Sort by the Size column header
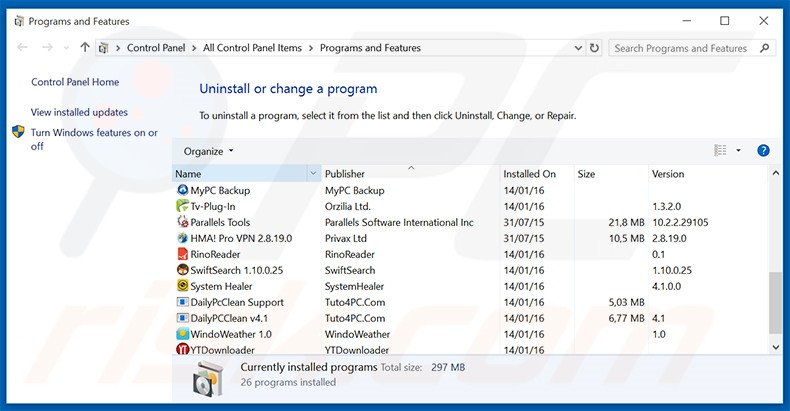The width and height of the screenshot is (790, 411). (611, 173)
